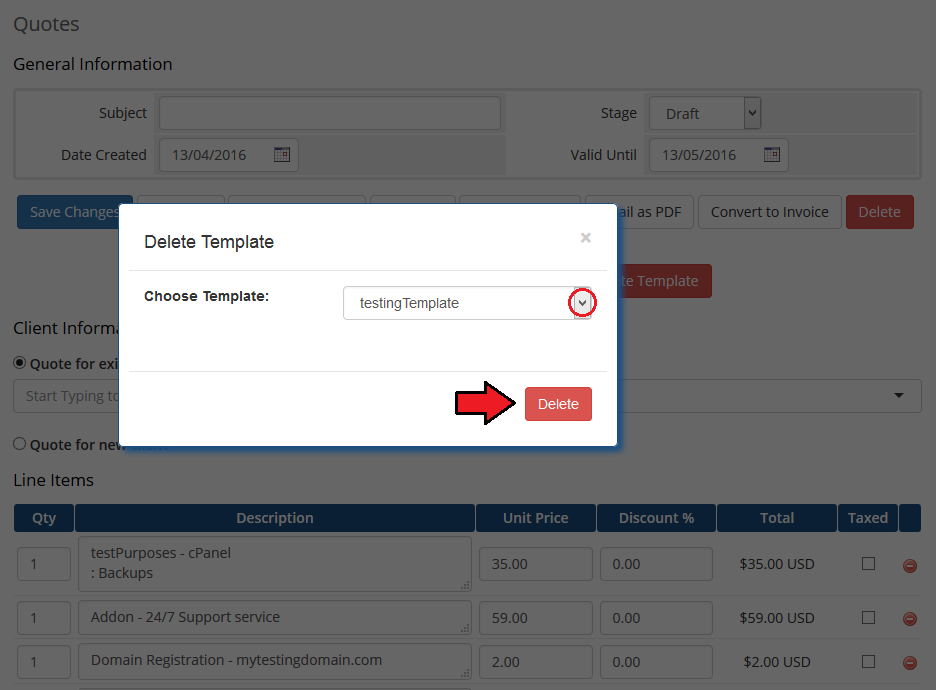Screen dimensions: 936x690
Task: Open the Date Created calendar picker
Action: [x=282, y=155]
